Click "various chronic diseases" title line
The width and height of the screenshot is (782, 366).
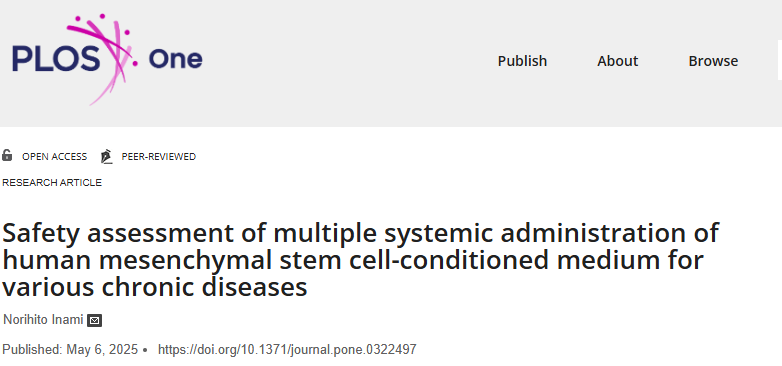pyautogui.click(x=155, y=287)
